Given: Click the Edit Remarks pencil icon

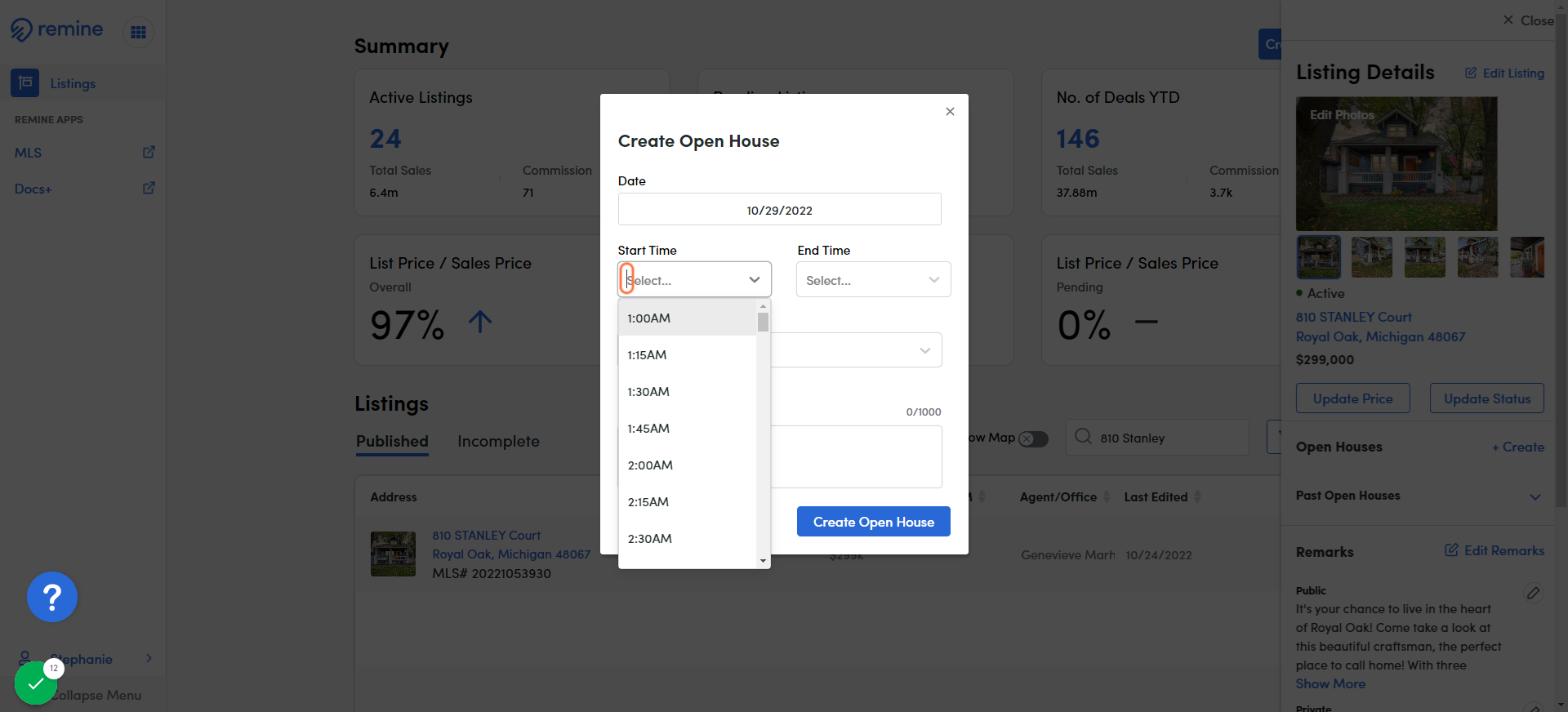Looking at the screenshot, I should pos(1451,550).
